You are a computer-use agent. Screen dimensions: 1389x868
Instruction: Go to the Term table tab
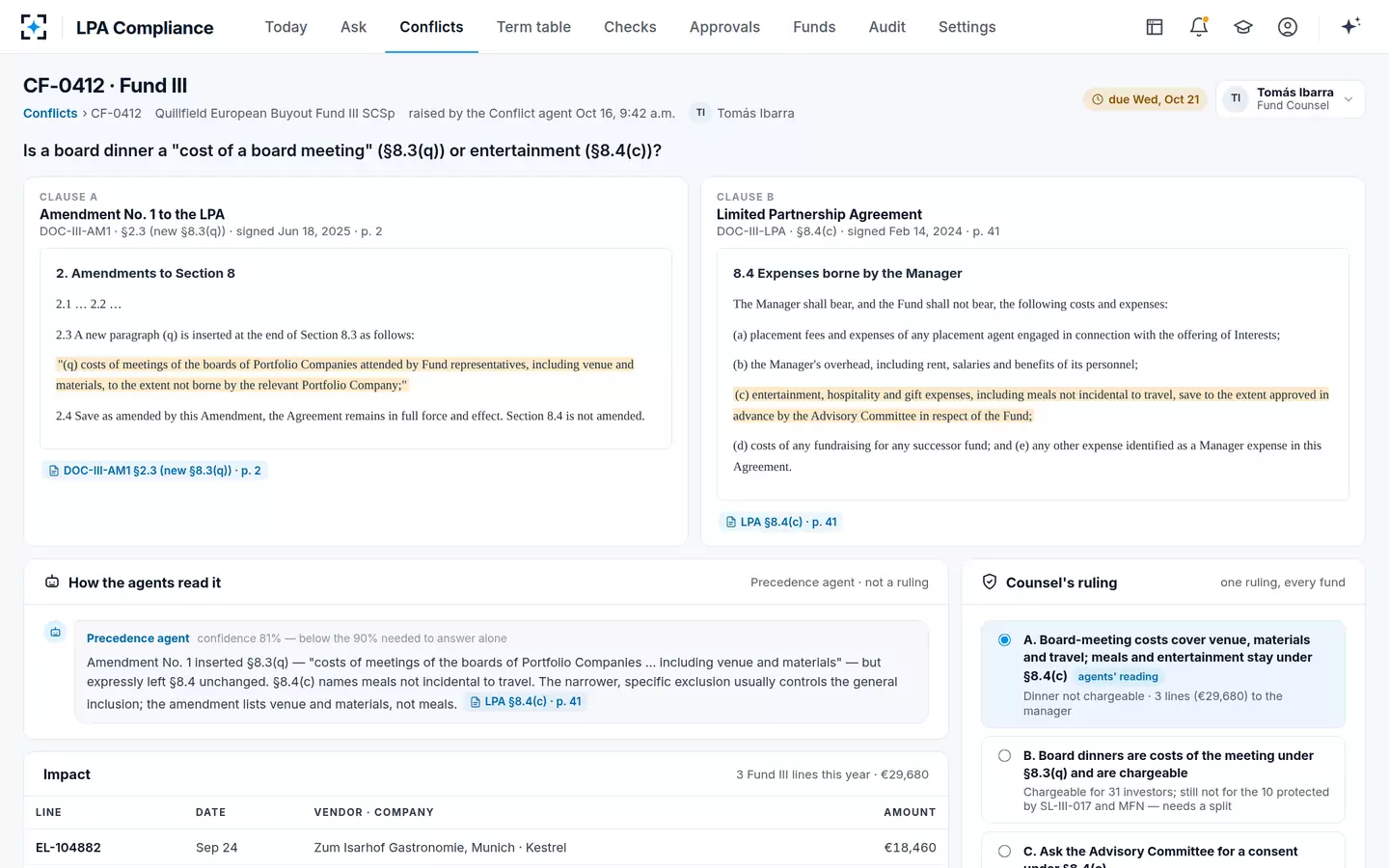533,27
